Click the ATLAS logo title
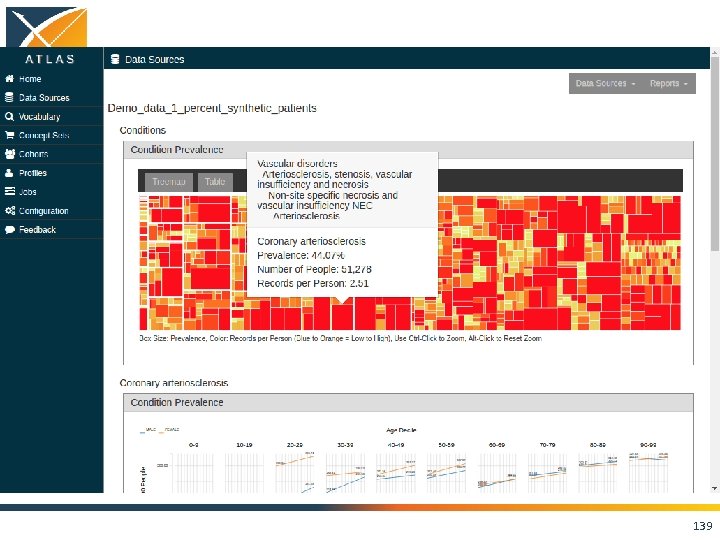Screen dimensions: 720x540 50,59
